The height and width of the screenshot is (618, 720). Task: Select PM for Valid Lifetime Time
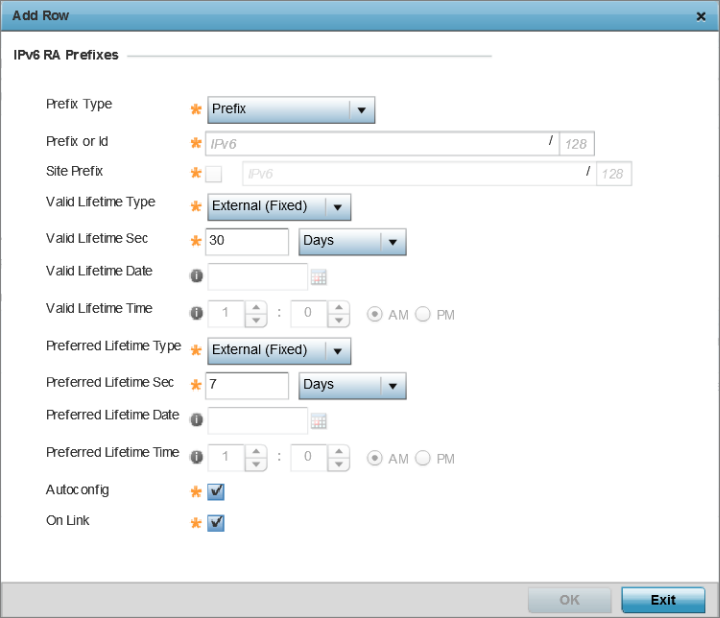pos(423,314)
